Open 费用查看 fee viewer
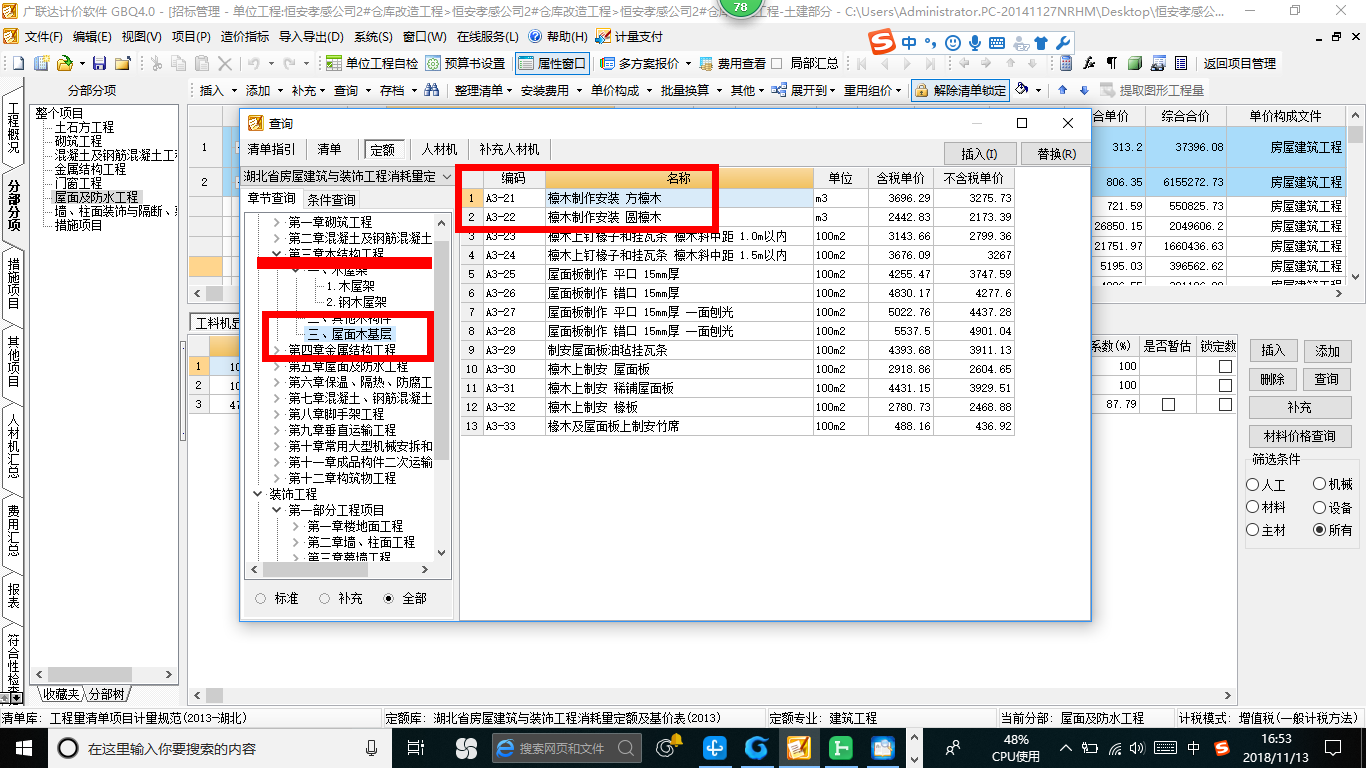Viewport: 1366px width, 768px height. pos(733,63)
